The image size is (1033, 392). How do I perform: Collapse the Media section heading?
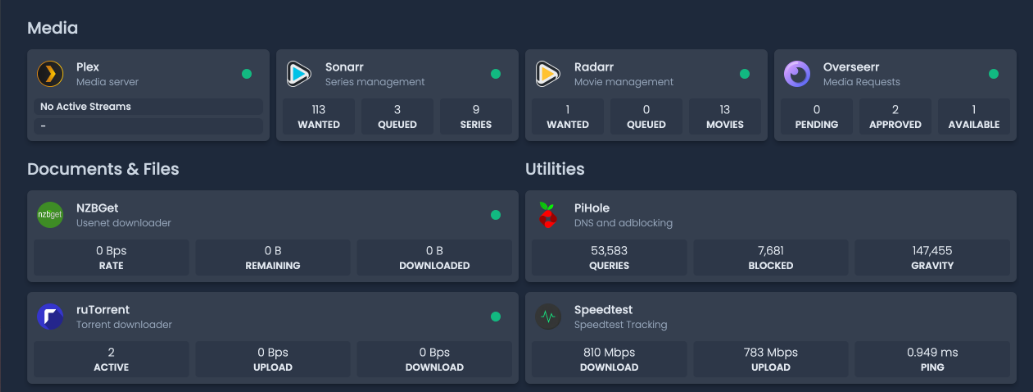tap(53, 28)
